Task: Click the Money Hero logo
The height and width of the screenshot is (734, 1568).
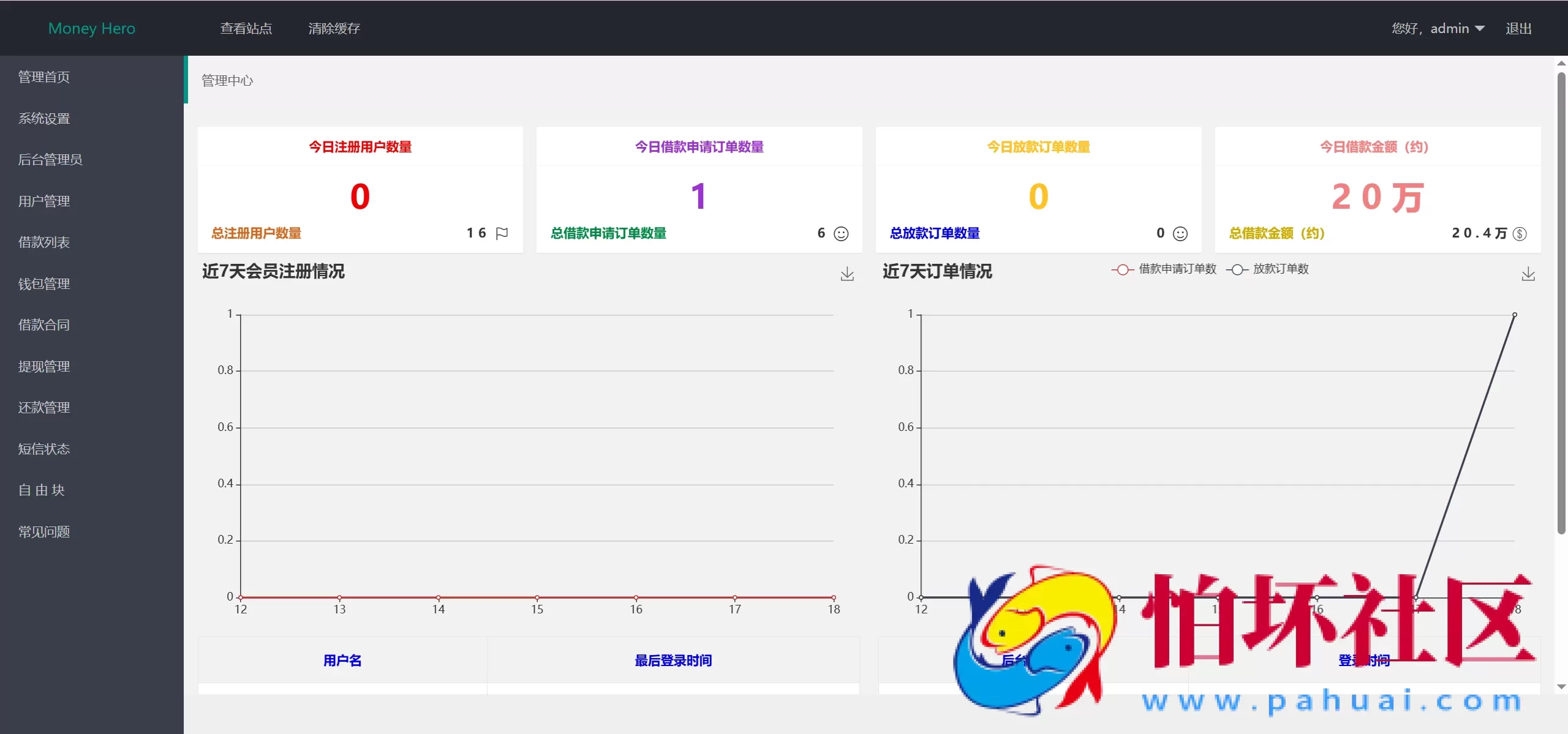Action: click(91, 28)
